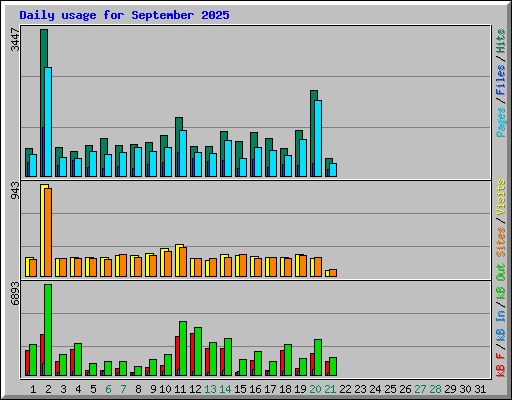The image size is (512, 400).
Task: Click the 'kB Out' legend label
Action: (x=501, y=282)
